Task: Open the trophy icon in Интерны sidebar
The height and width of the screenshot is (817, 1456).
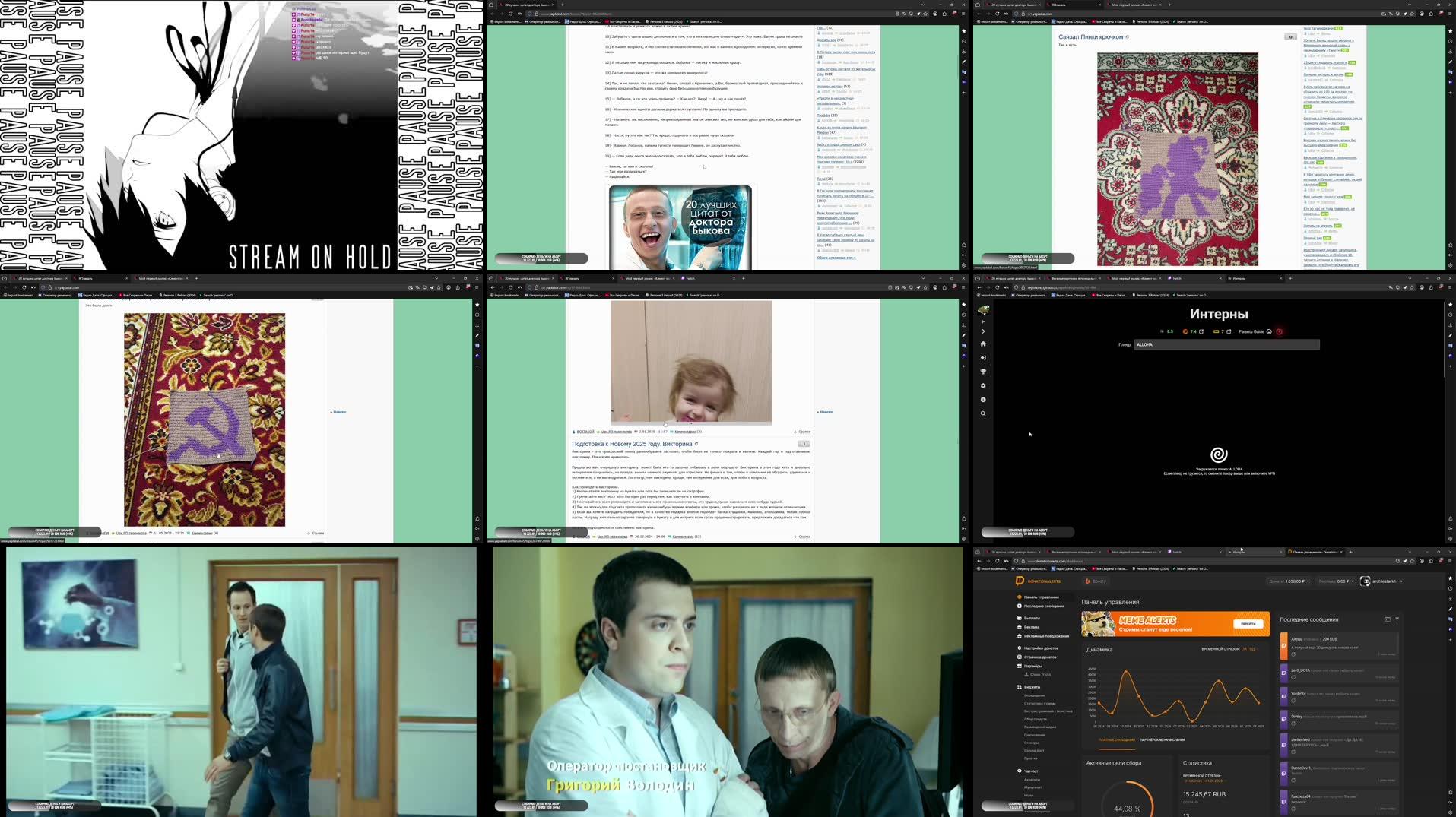Action: pyautogui.click(x=983, y=372)
